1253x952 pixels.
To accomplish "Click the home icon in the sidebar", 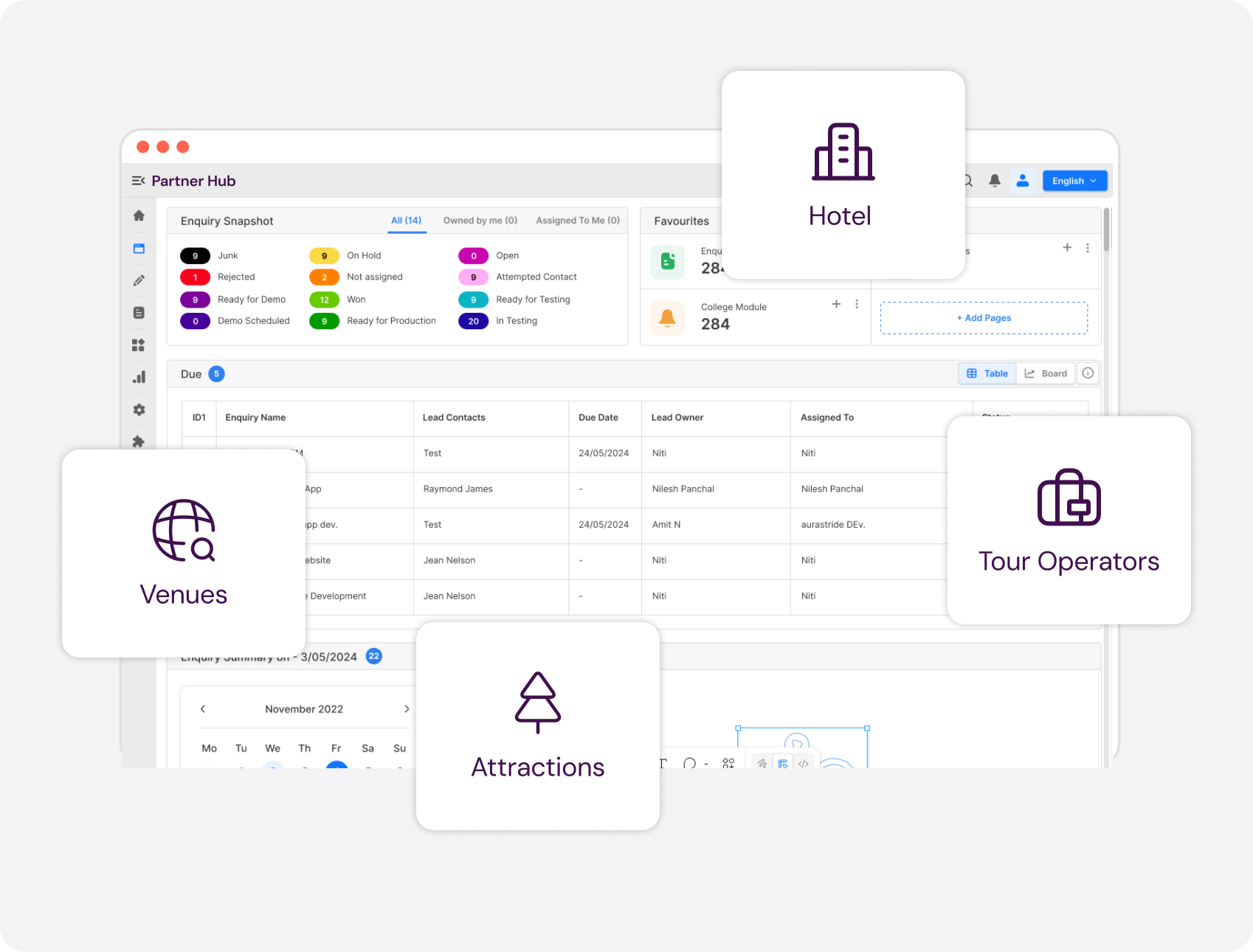I will [139, 215].
